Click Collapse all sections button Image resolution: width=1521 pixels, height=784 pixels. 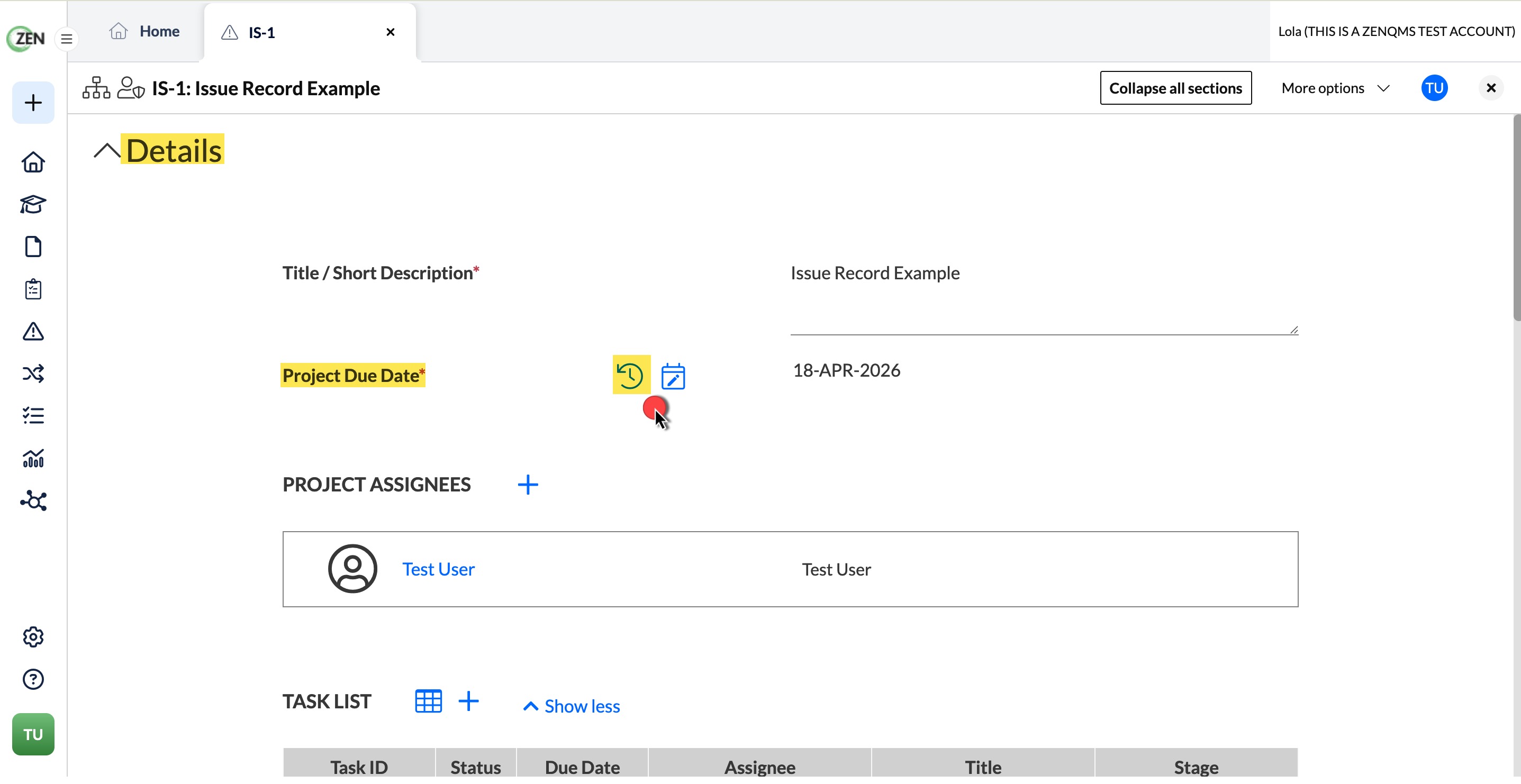[1175, 88]
